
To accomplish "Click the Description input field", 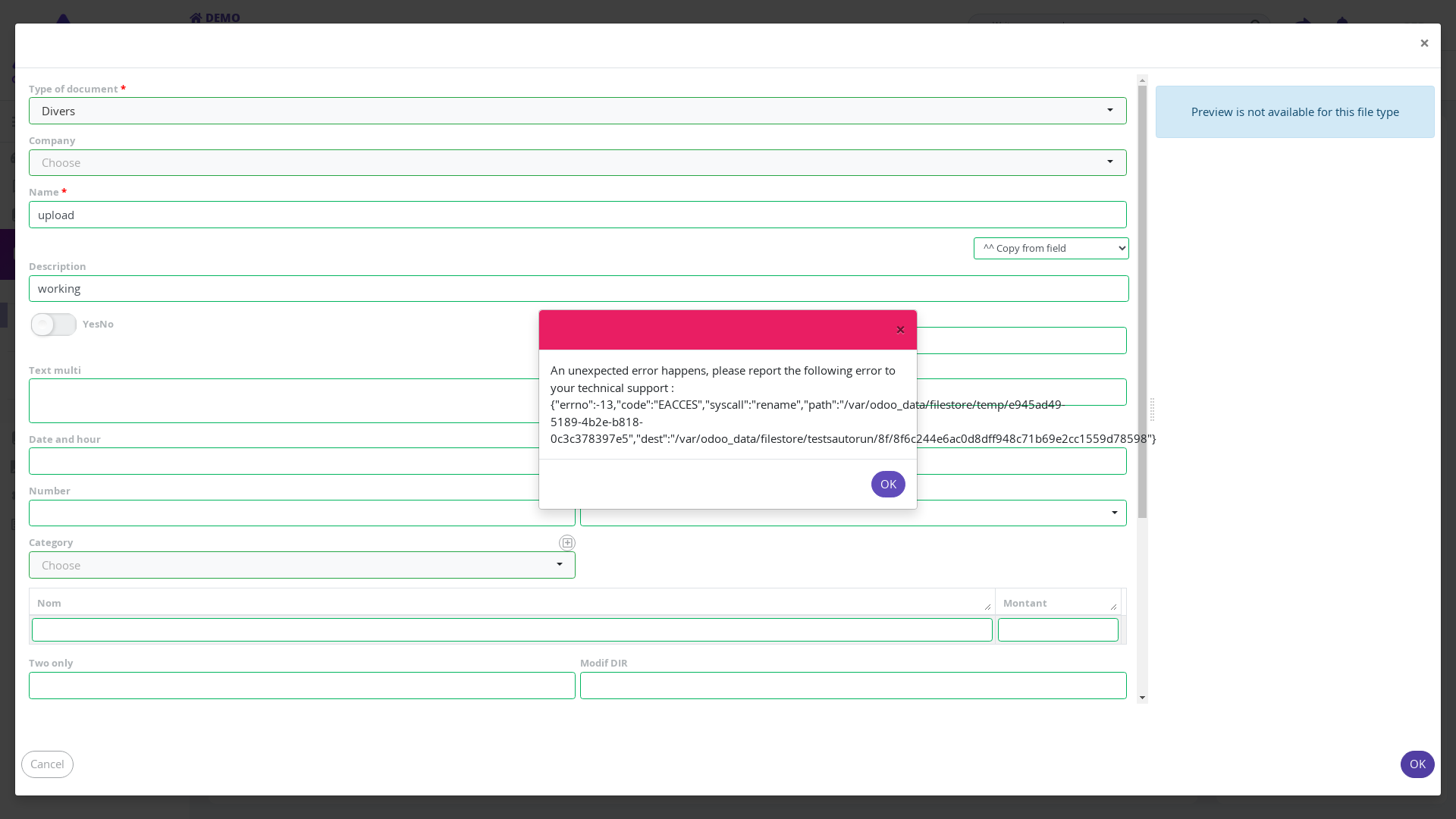I will 577,289.
